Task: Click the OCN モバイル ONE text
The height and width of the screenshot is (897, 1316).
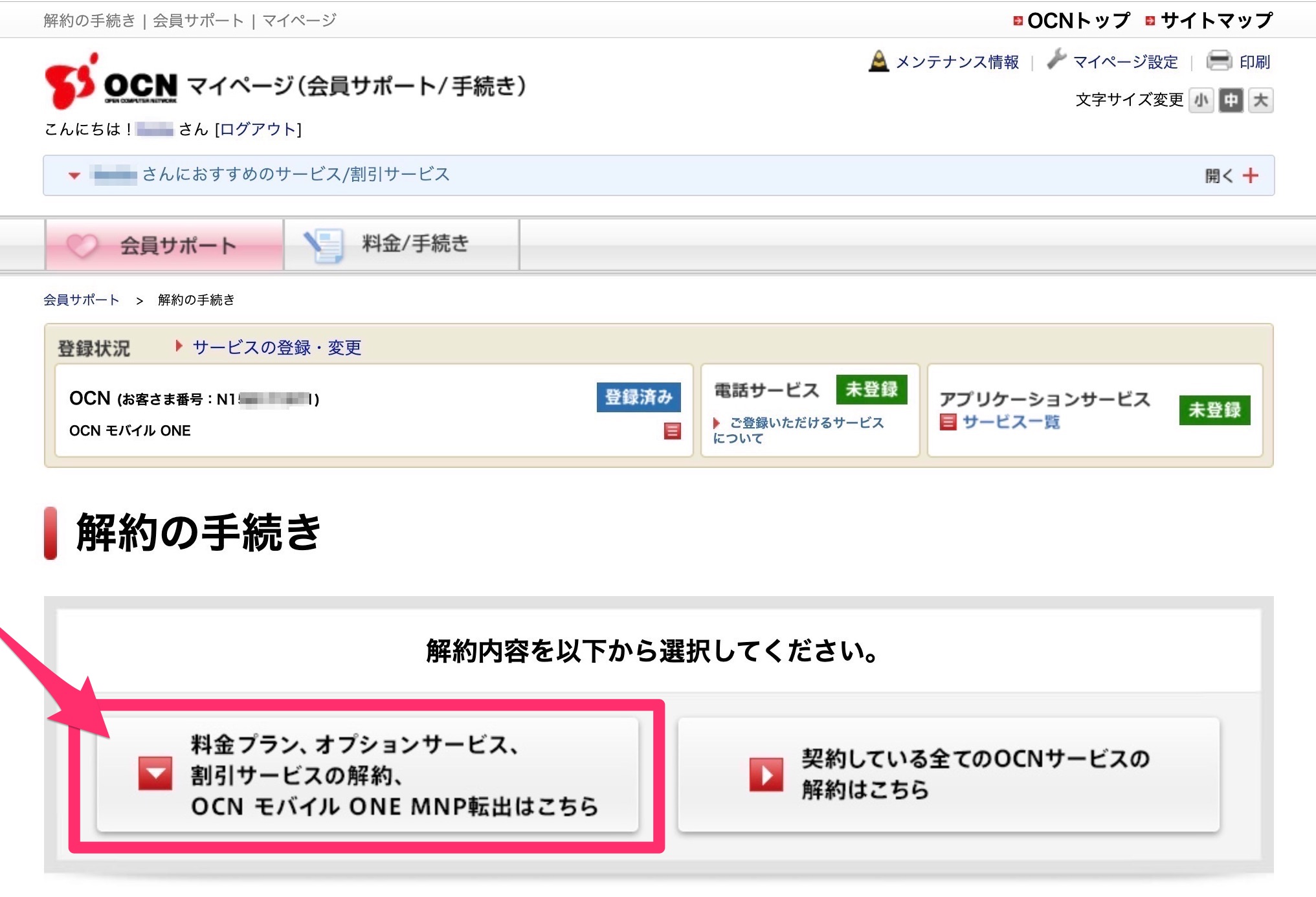Action: click(x=130, y=430)
